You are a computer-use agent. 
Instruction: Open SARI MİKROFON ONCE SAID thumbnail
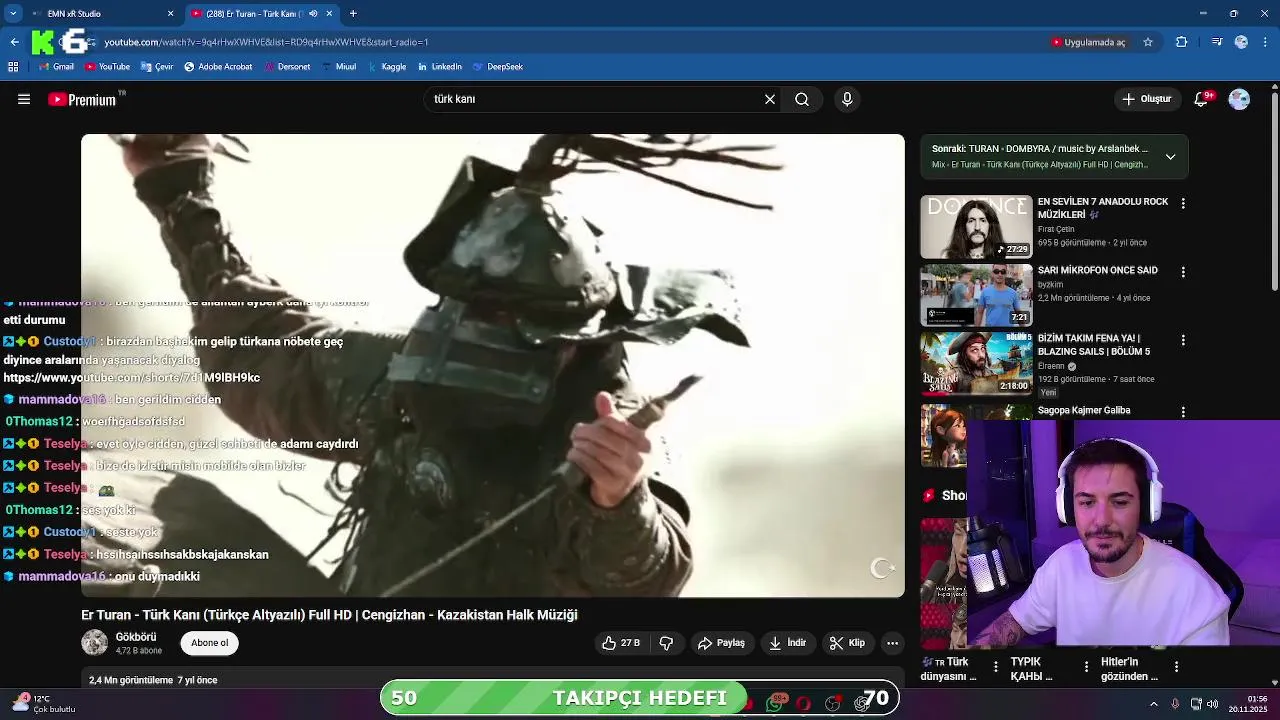pos(976,295)
